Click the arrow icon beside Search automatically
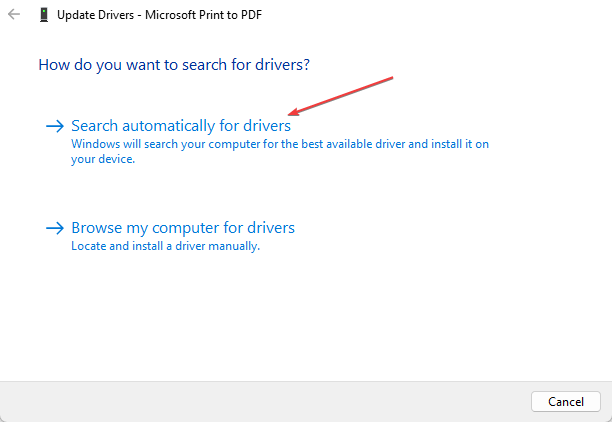Screen dimensions: 612x422 tap(55, 126)
